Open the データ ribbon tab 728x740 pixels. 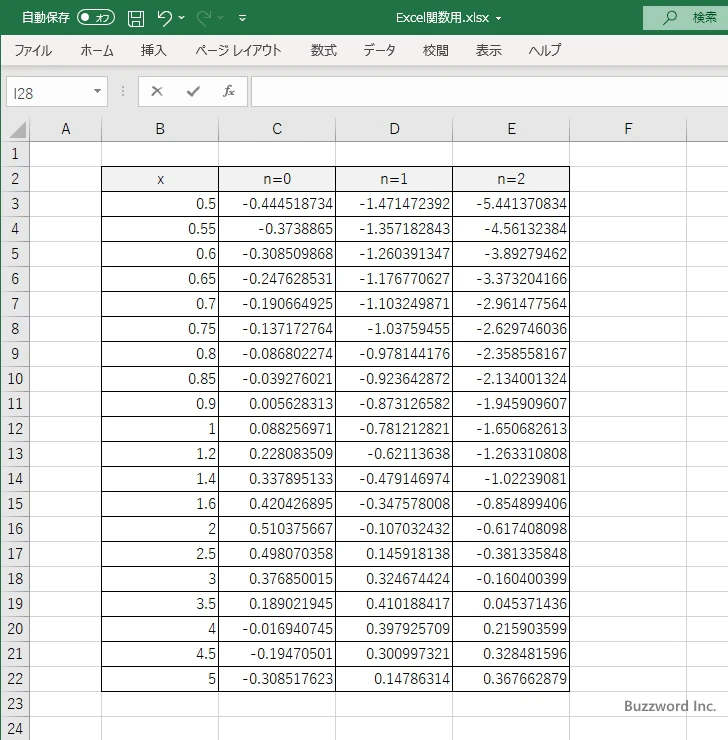point(379,50)
